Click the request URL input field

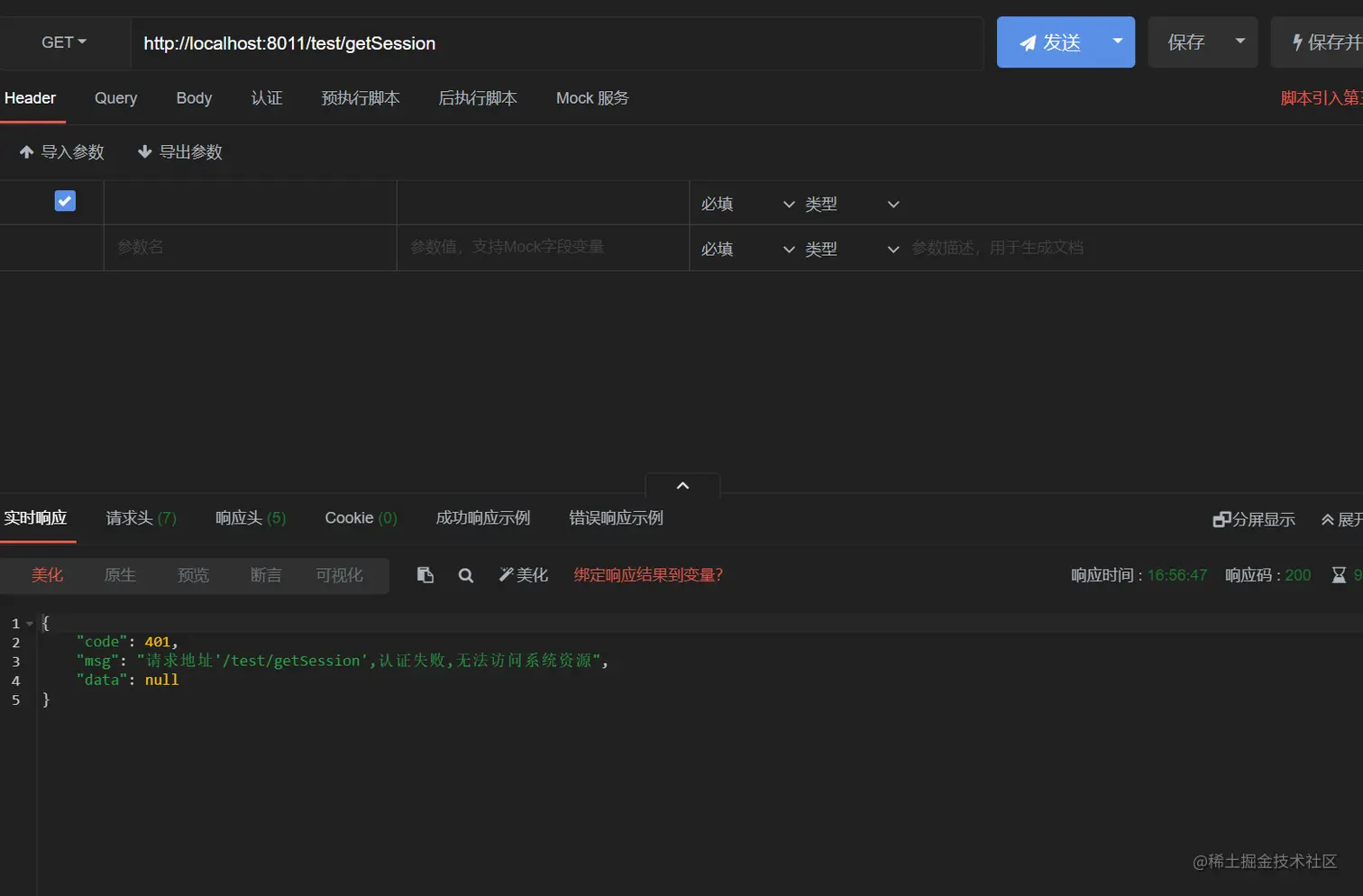557,43
